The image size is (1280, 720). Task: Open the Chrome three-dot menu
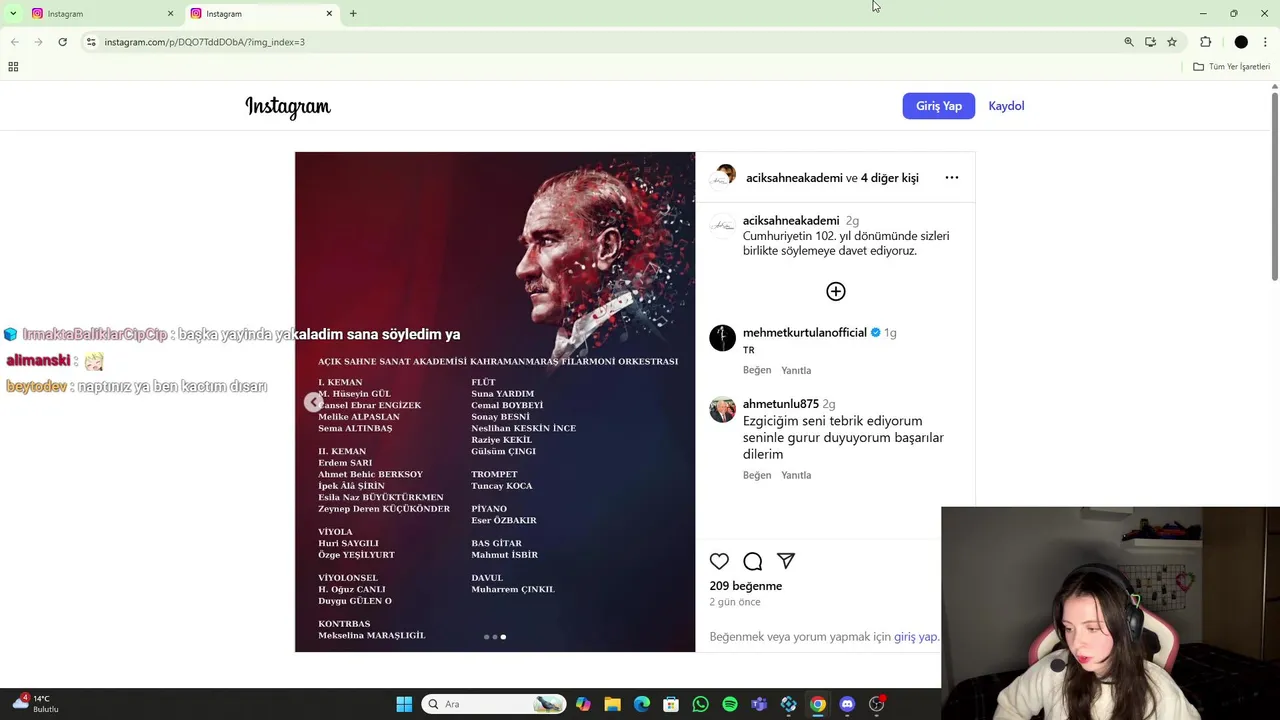[x=1266, y=42]
